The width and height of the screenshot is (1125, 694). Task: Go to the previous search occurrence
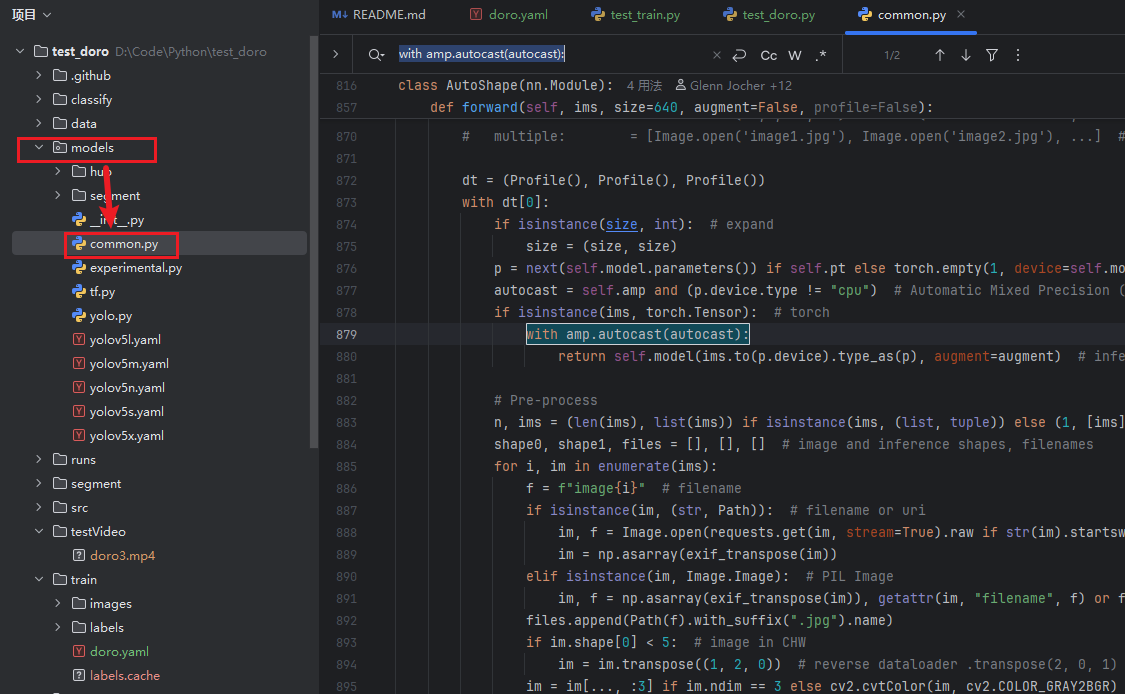940,55
